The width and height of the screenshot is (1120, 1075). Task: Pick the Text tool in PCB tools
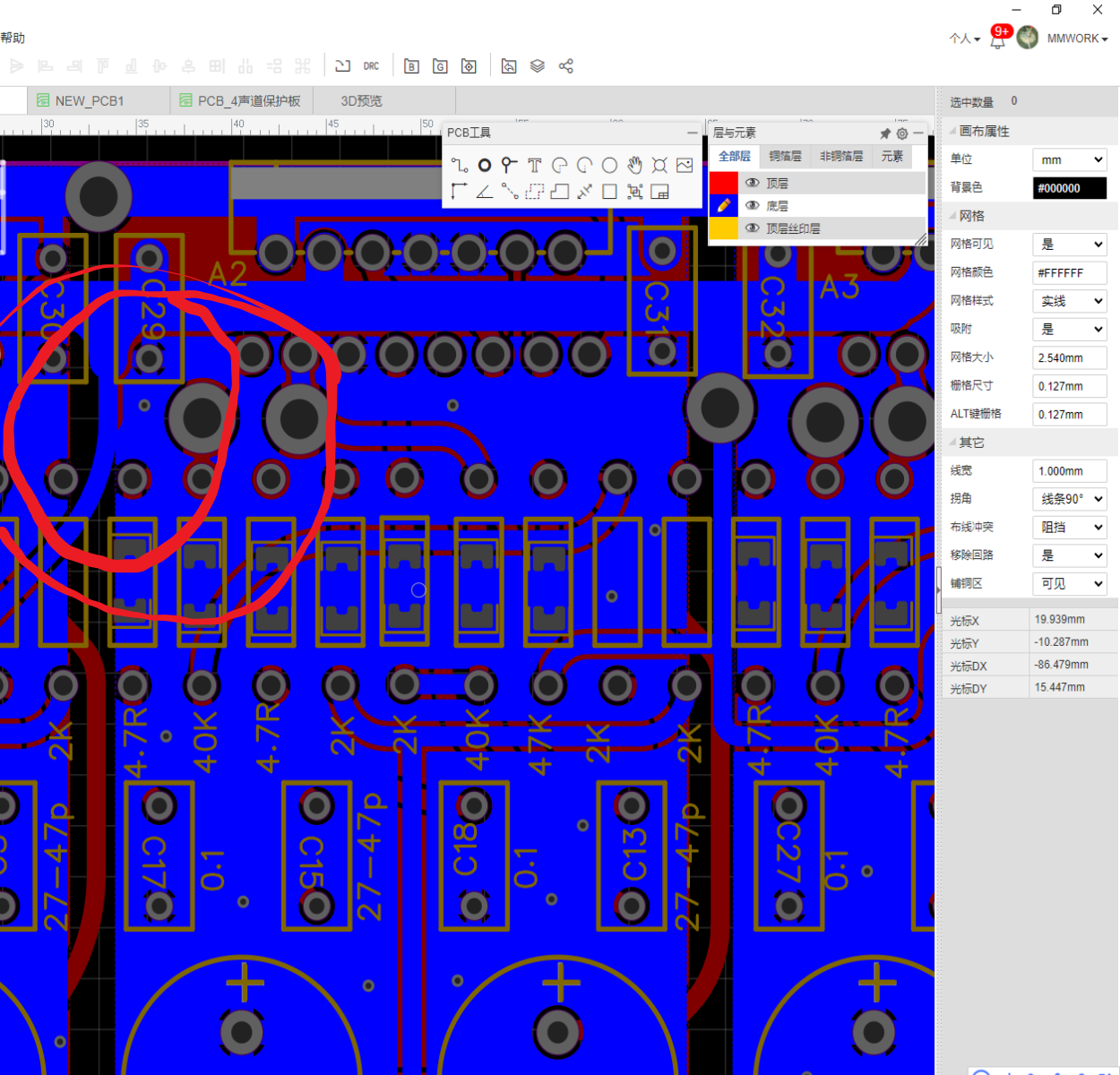click(535, 165)
